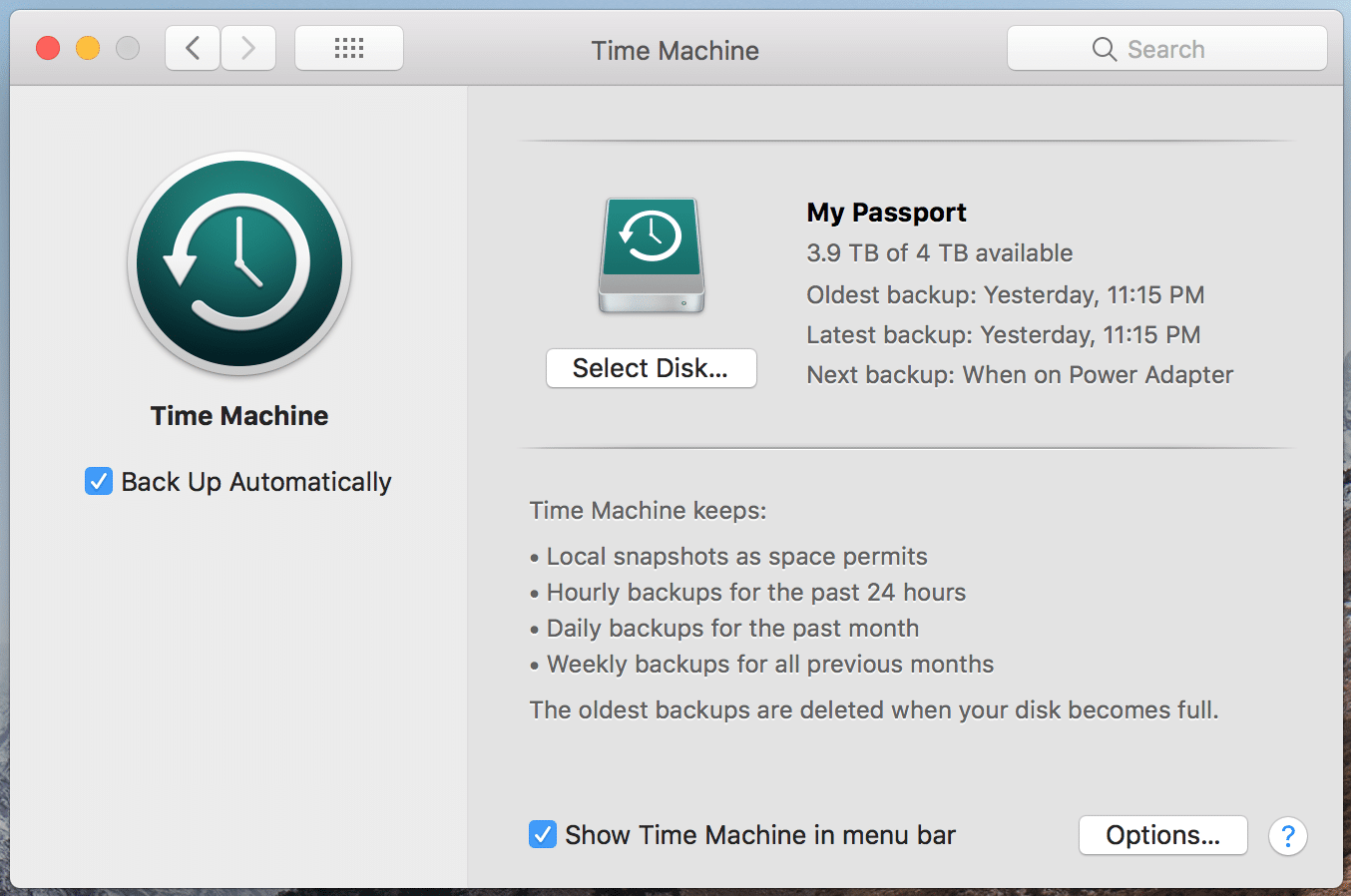Click the My Passport disk name
The height and width of the screenshot is (896, 1351).
click(886, 213)
